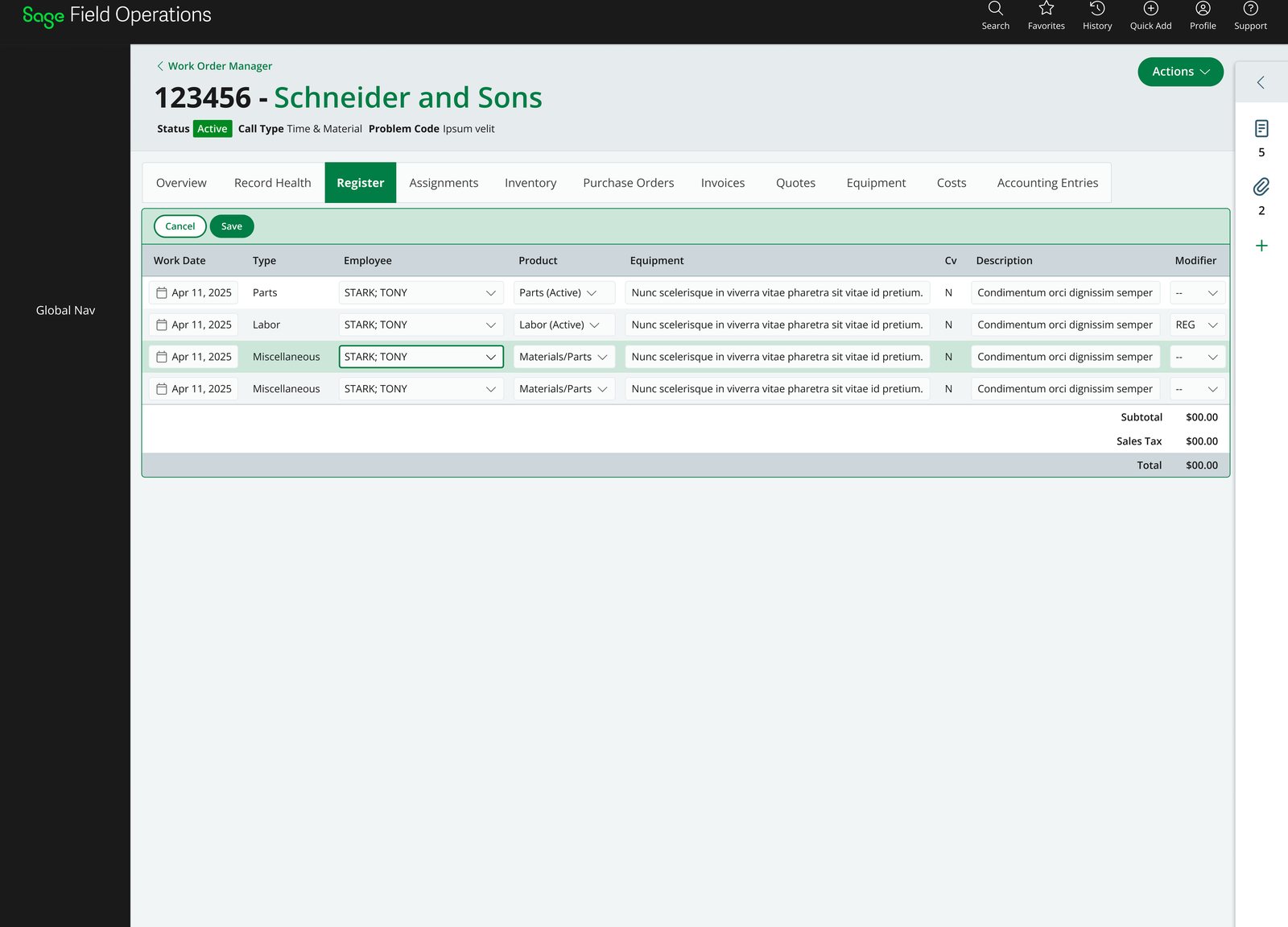Screen dimensions: 1288x927
Task: Click the Subtotal label
Action: 1141,417
